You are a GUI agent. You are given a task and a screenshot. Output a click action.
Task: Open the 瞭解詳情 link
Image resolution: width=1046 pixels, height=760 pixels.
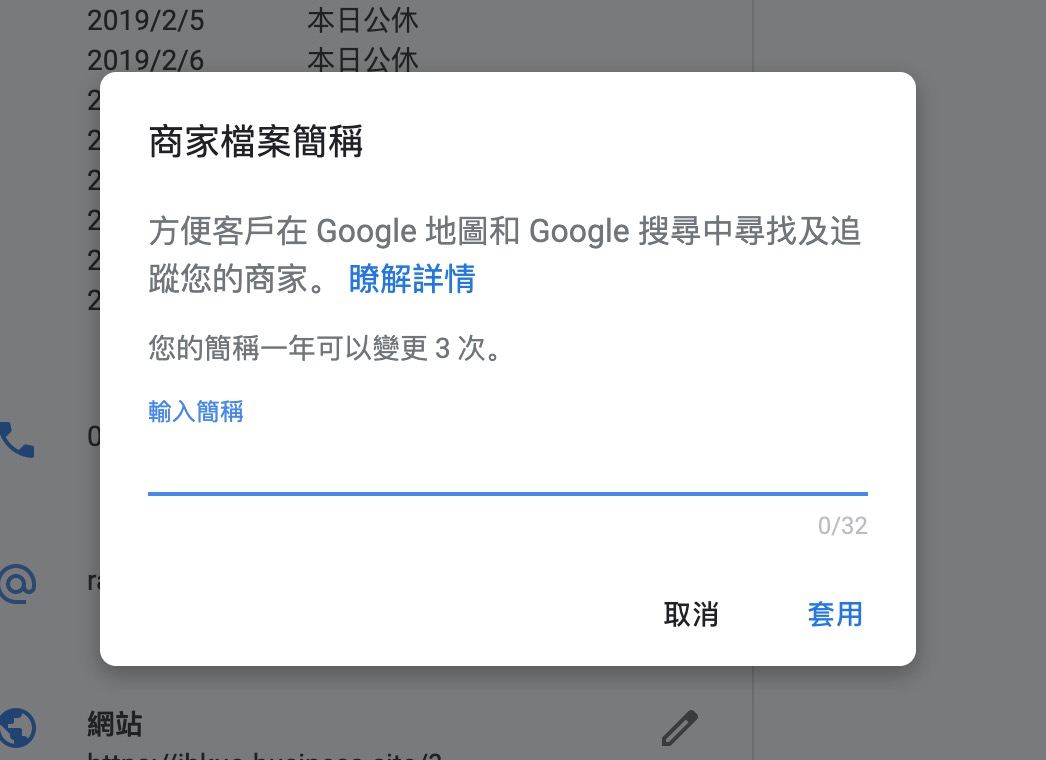tap(412, 279)
